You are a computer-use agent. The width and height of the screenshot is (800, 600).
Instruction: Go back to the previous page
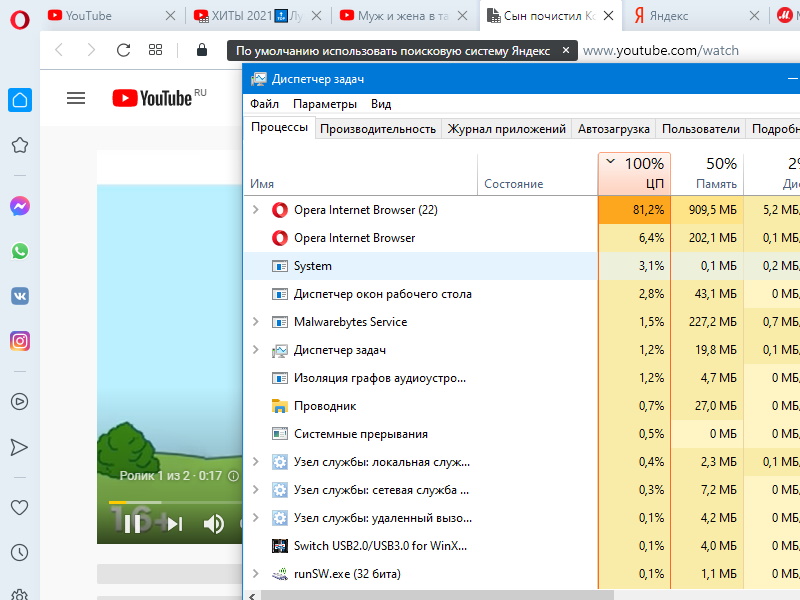(x=59, y=50)
